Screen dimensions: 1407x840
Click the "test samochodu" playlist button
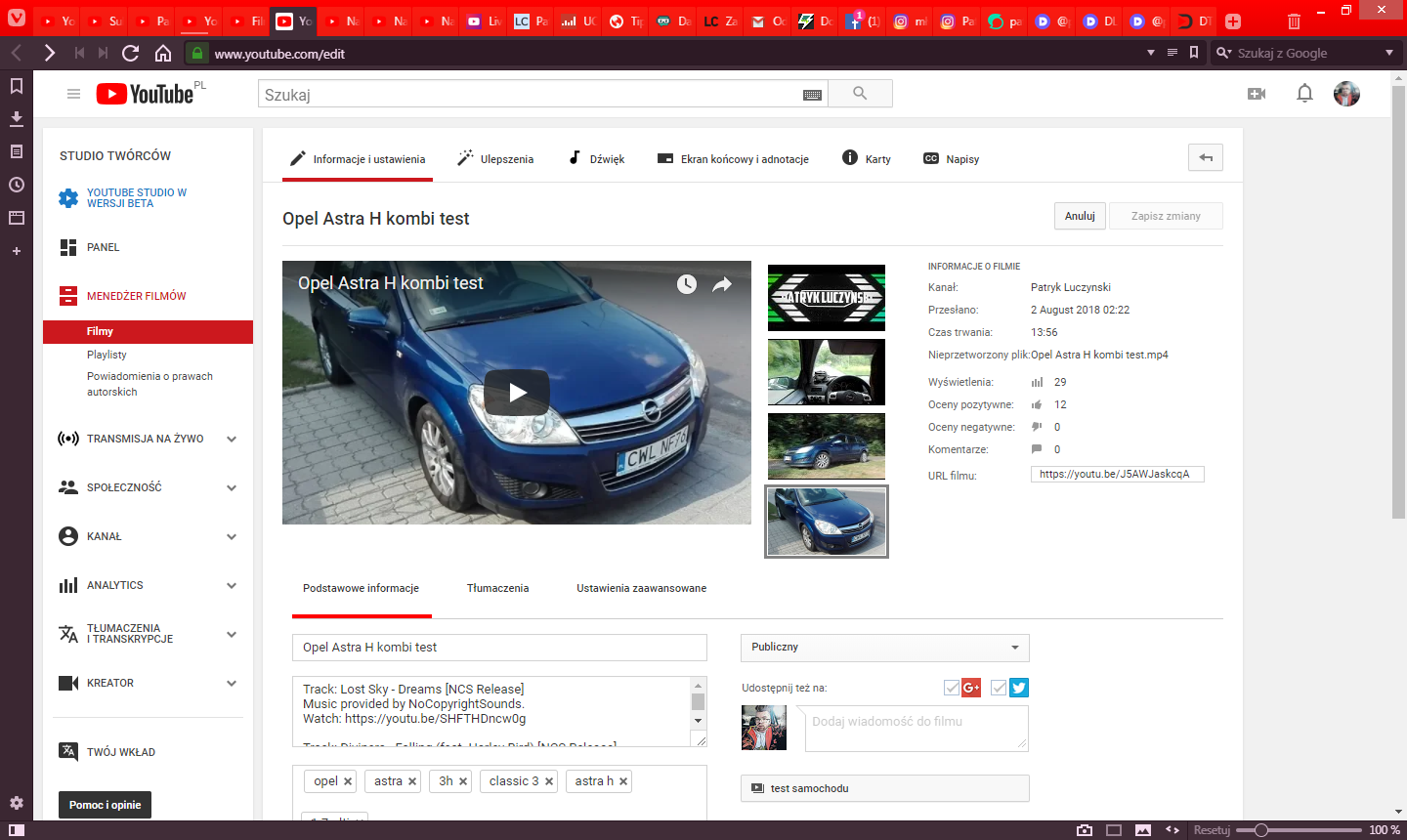[x=885, y=788]
